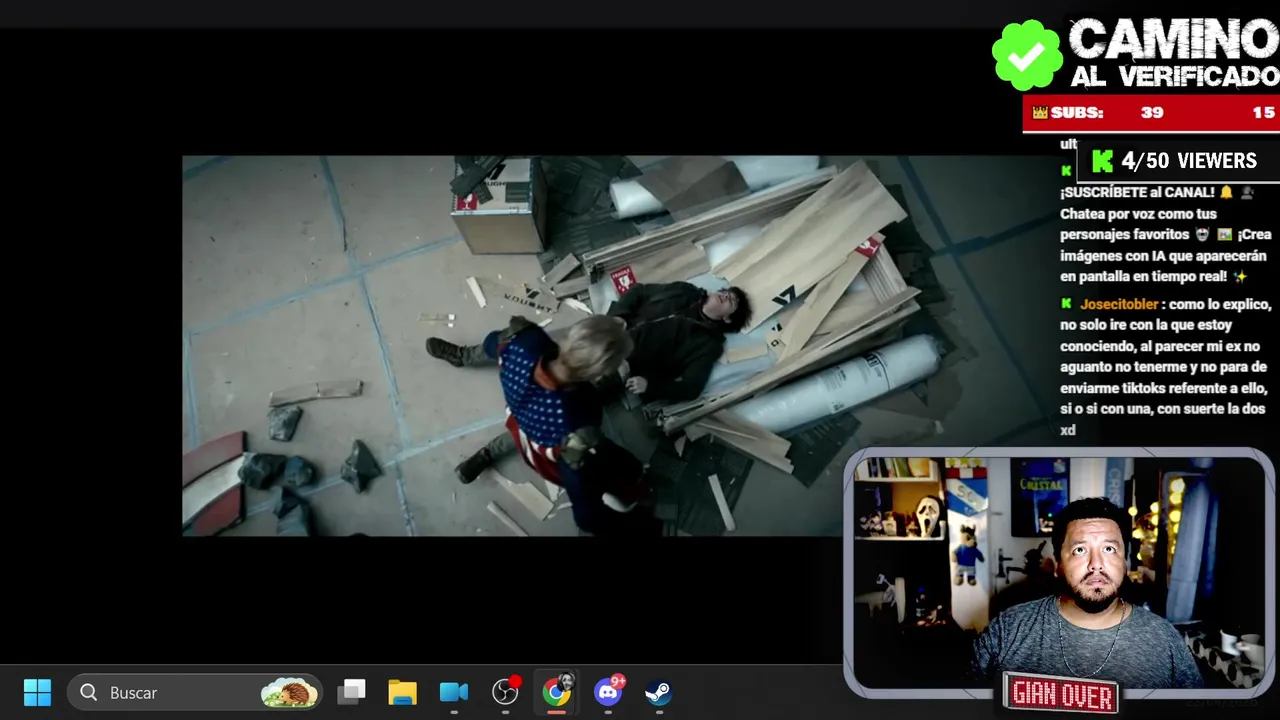Click the green verified checkmark badge
Screen dimensions: 1280x720
tap(1027, 55)
